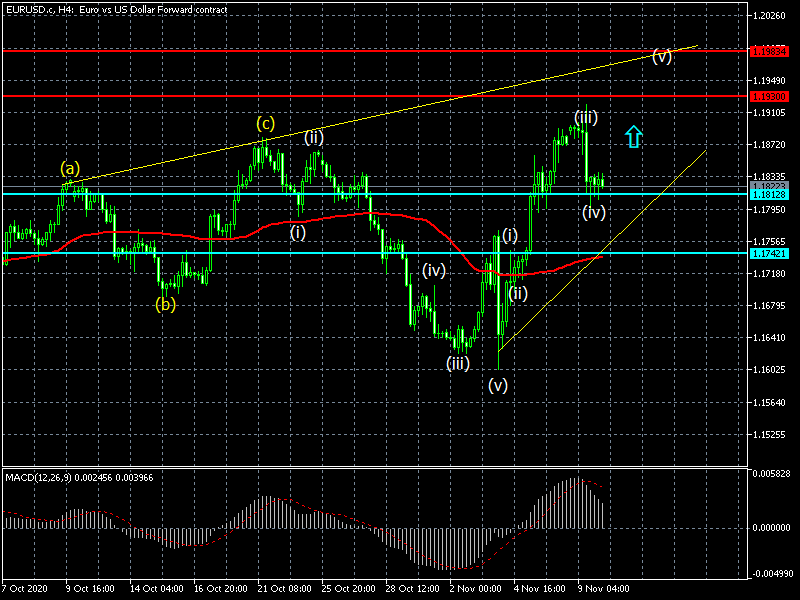Select the (iii) label under the late-October low
Image resolution: width=800 pixels, height=600 pixels.
click(x=458, y=363)
